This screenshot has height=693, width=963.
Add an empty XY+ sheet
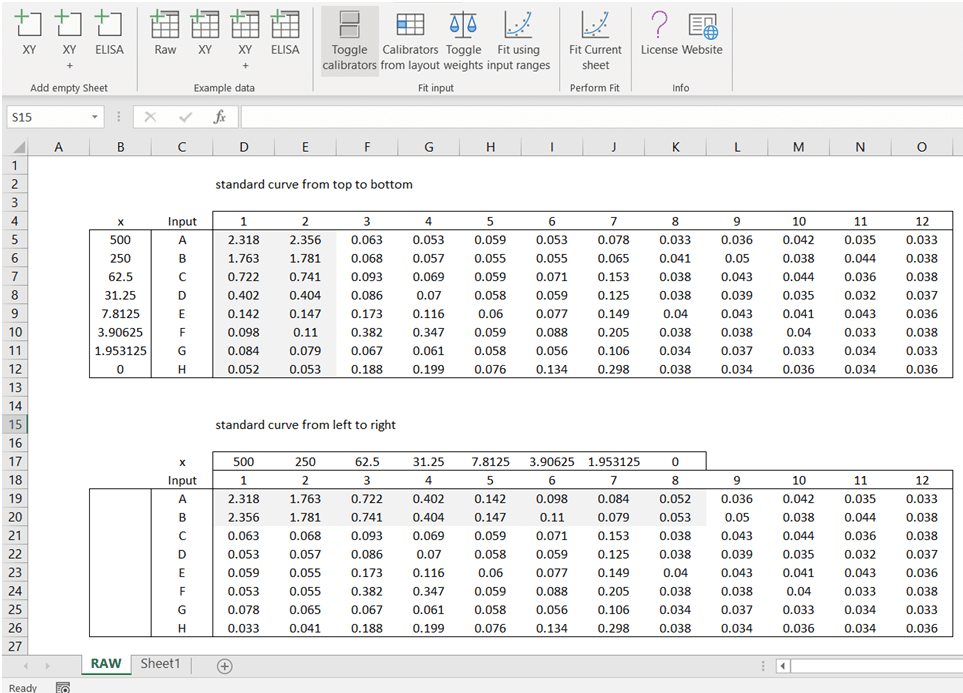tap(69, 40)
